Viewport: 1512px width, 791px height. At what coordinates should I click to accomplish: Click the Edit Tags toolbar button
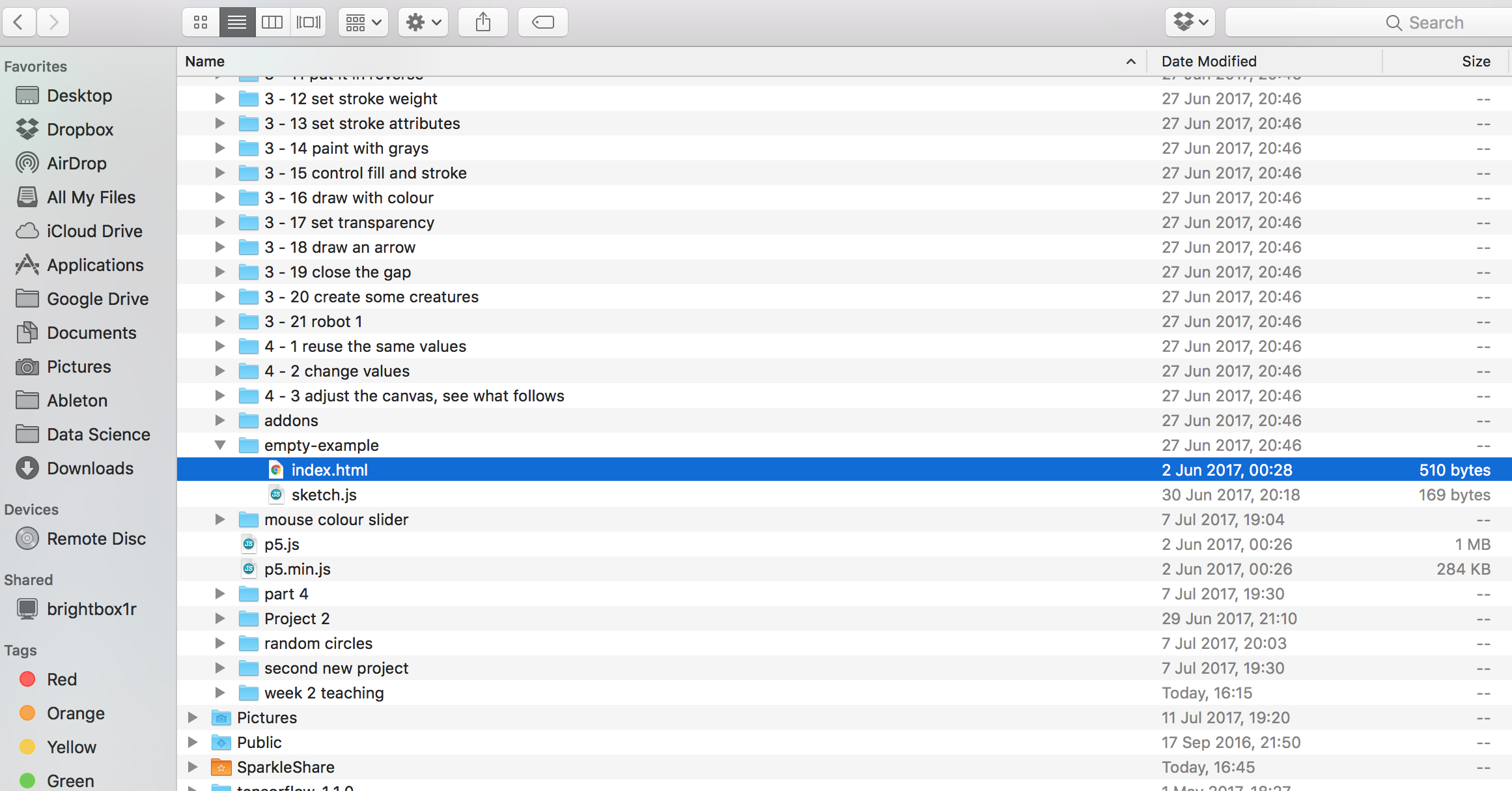point(542,23)
